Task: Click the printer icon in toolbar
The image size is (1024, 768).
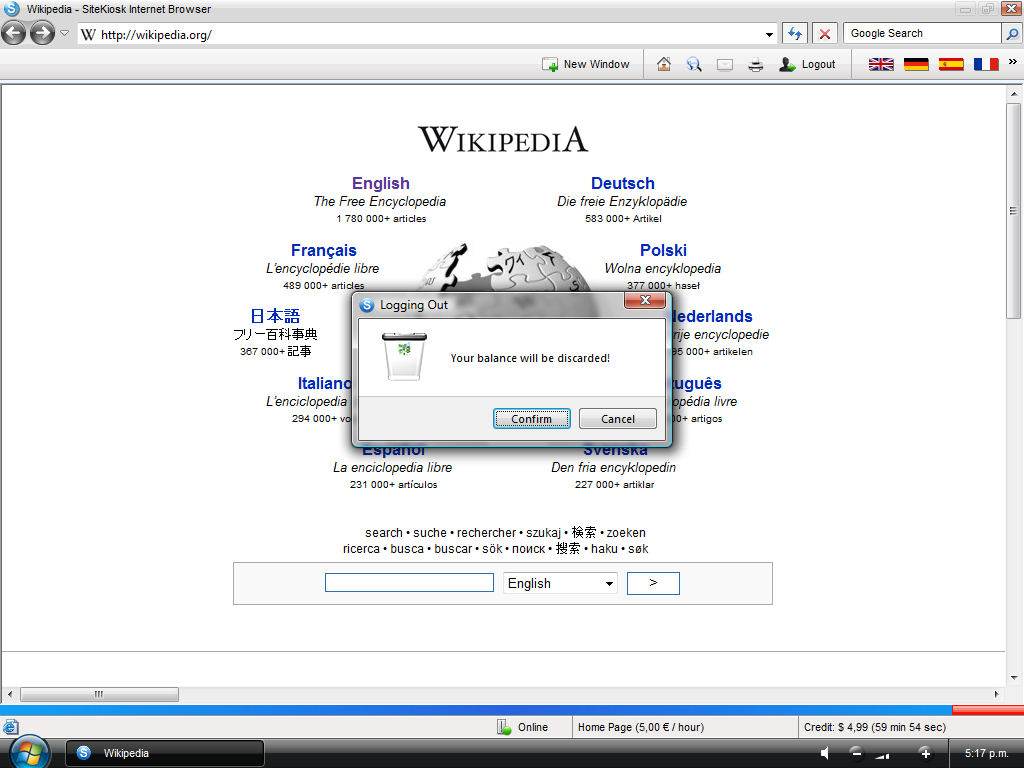Action: click(756, 64)
